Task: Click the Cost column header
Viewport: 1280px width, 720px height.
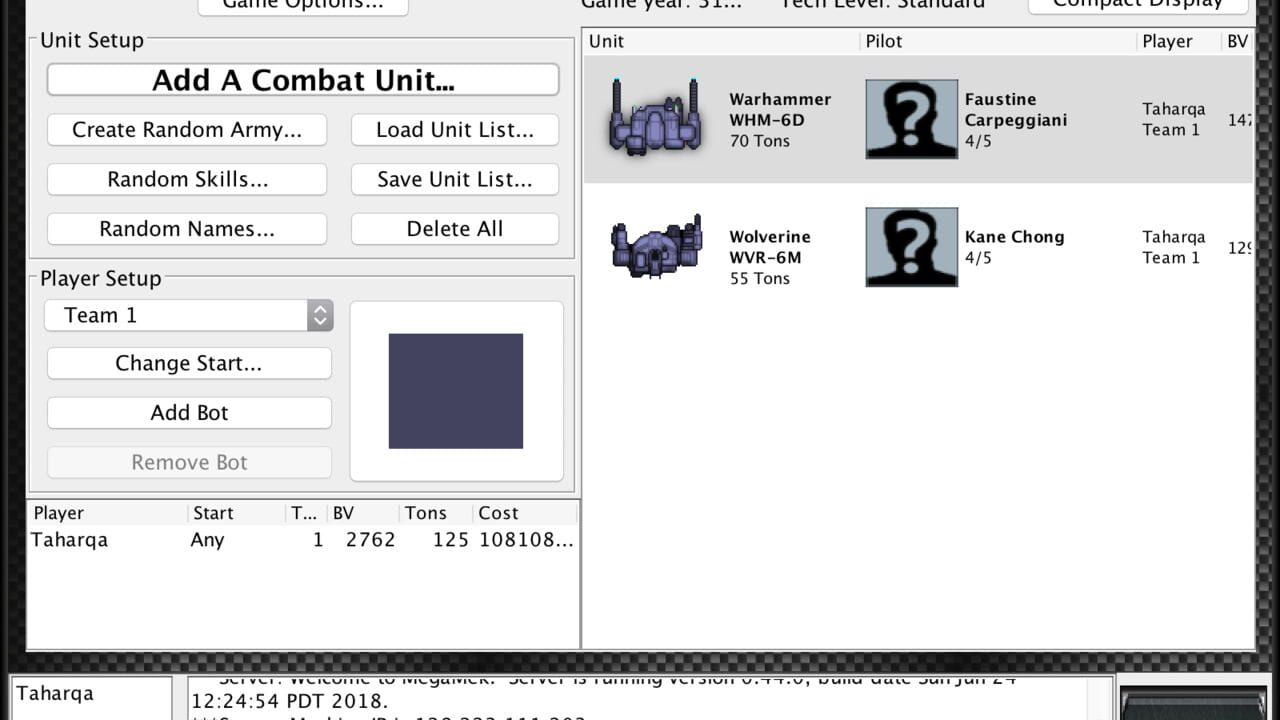Action: point(525,513)
